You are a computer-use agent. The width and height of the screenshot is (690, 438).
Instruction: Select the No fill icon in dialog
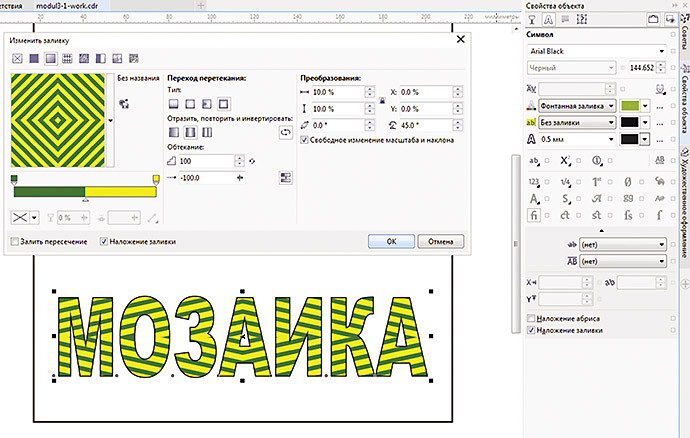point(16,60)
